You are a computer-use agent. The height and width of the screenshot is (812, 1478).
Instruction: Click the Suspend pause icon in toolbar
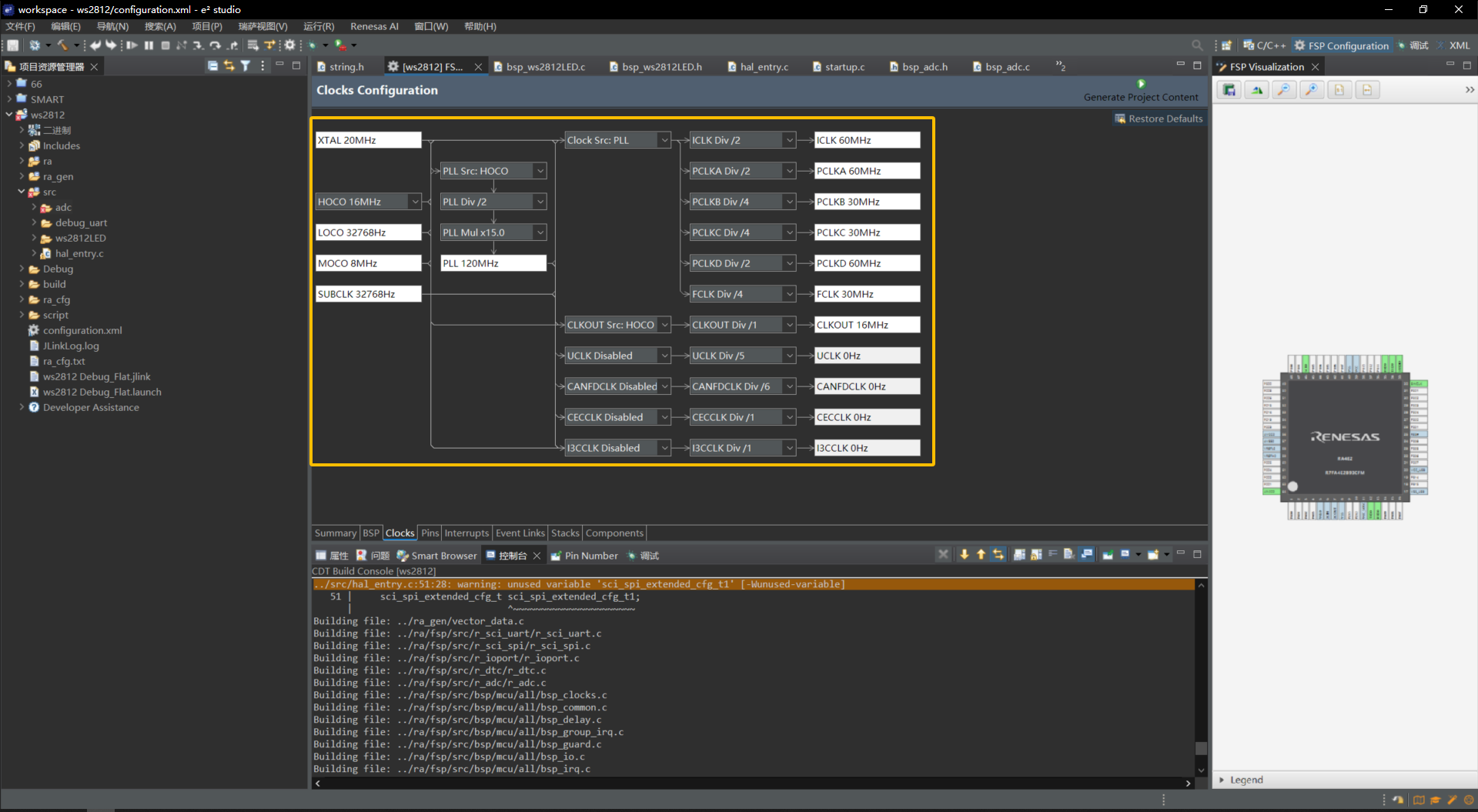pos(149,45)
